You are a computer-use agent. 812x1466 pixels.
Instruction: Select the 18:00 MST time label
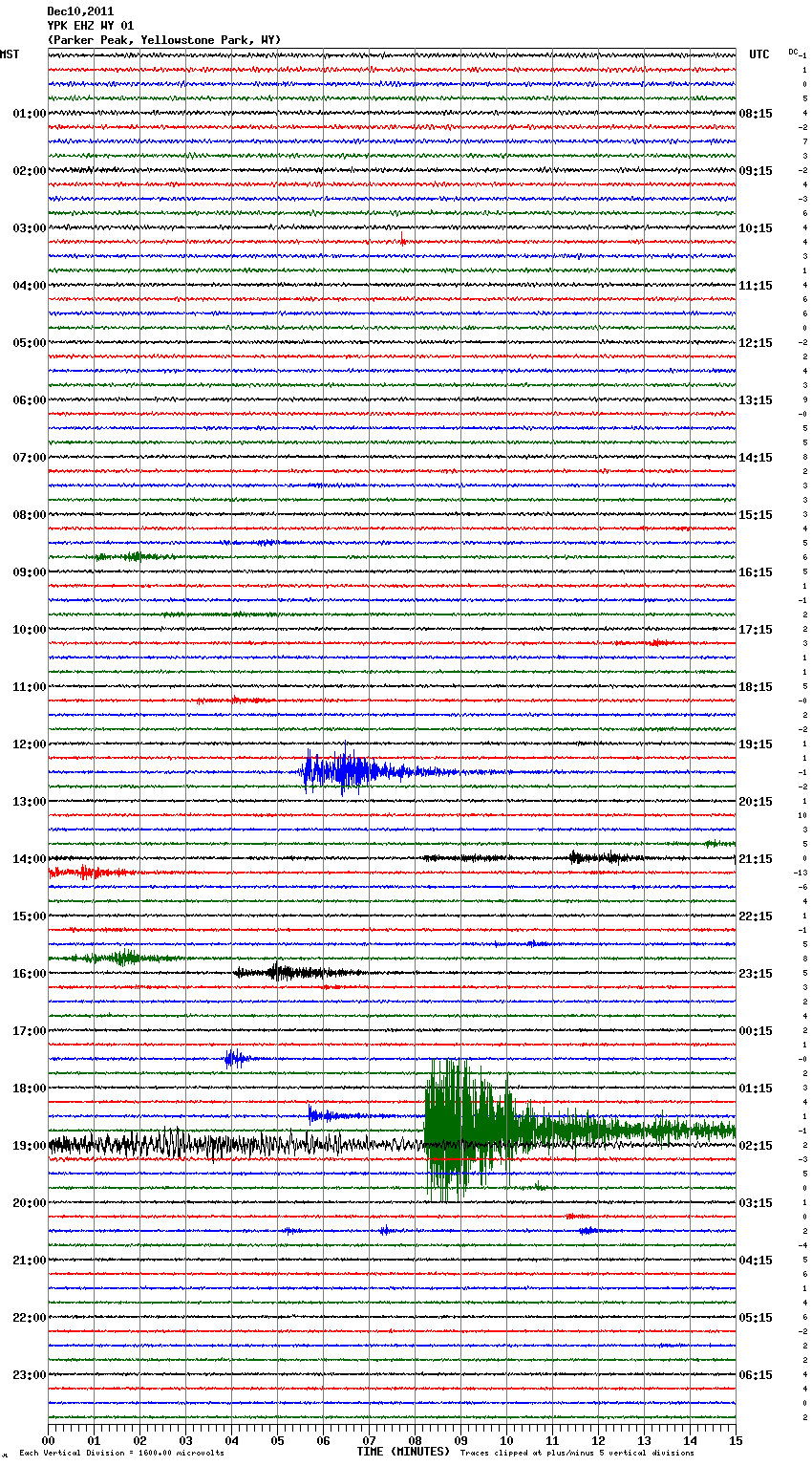tap(30, 1089)
